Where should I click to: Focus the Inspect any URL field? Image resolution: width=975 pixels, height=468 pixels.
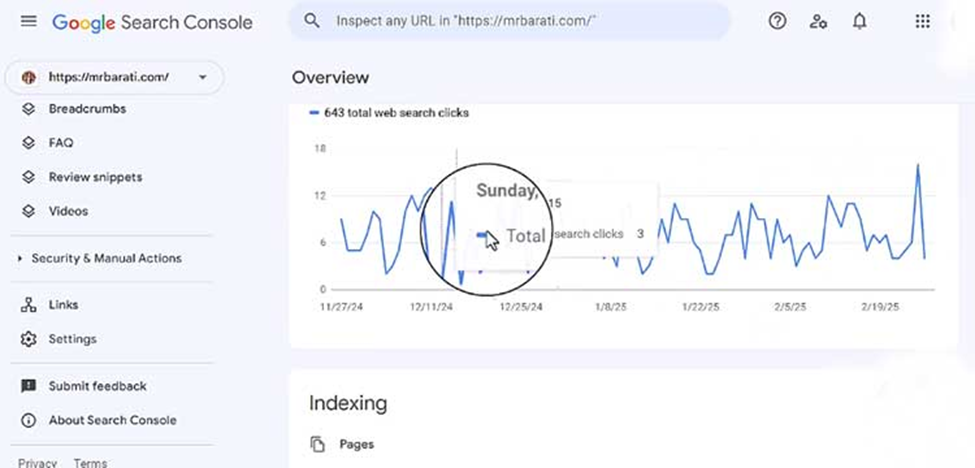509,21
